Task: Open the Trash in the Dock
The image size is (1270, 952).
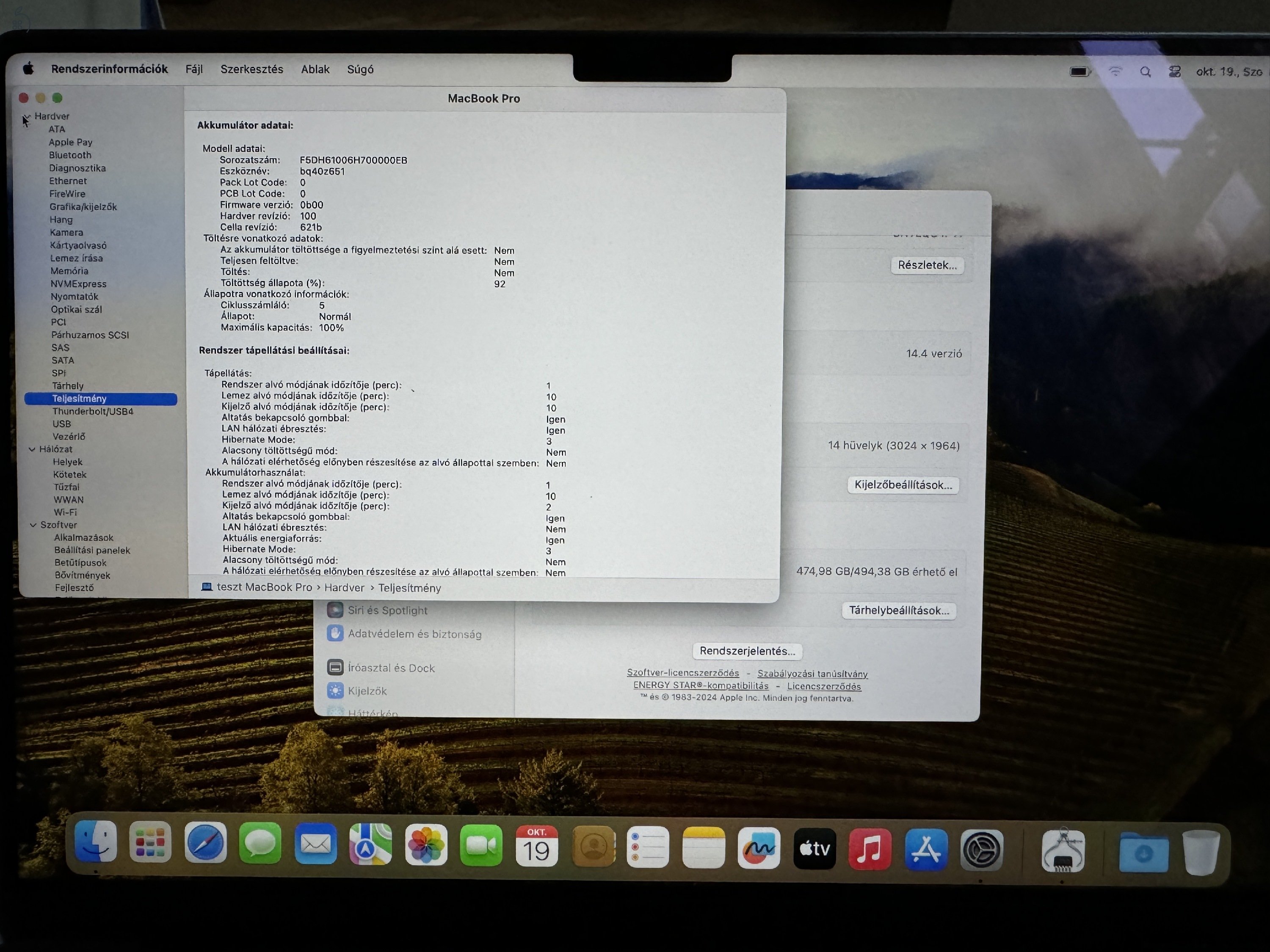Action: point(1201,853)
